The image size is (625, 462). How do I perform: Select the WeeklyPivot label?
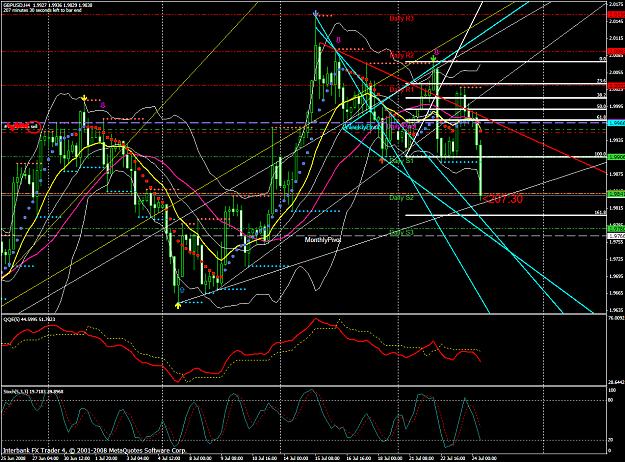[x=362, y=127]
